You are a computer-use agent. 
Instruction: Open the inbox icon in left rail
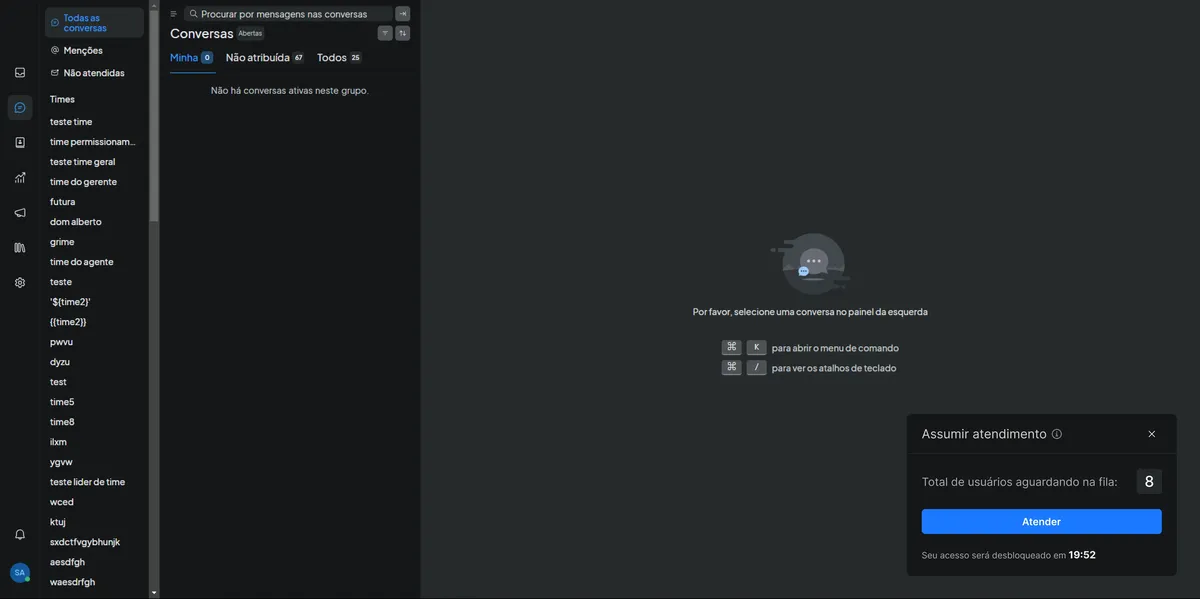[x=20, y=72]
